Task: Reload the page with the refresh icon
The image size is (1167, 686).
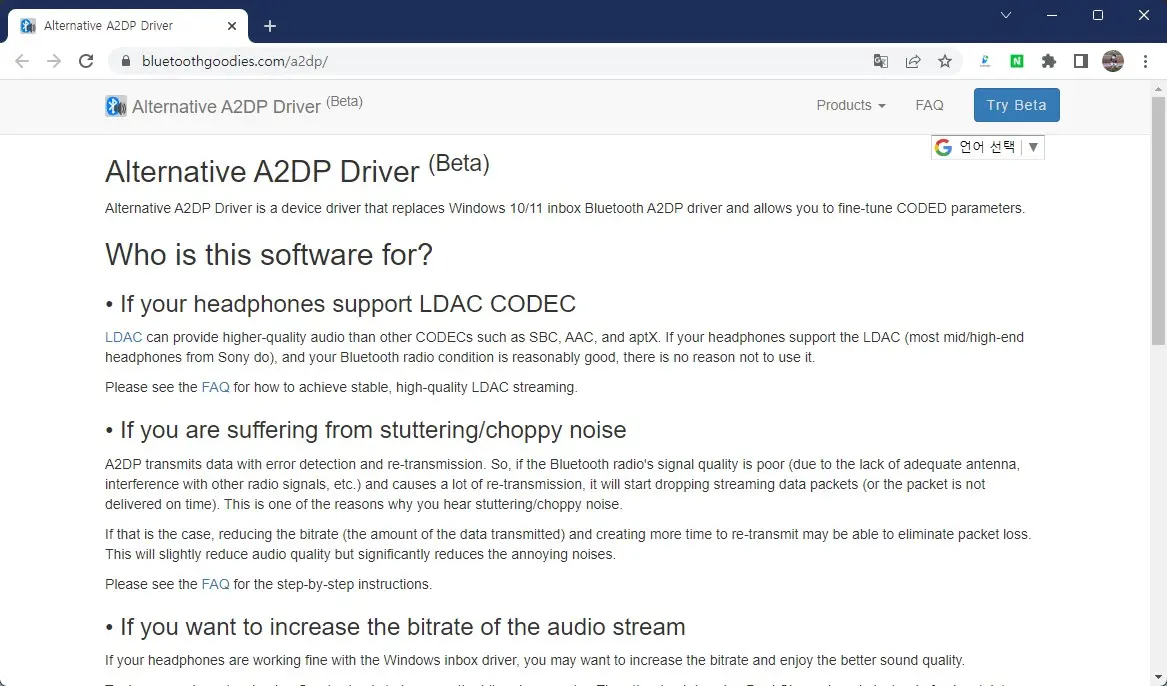Action: [x=86, y=61]
